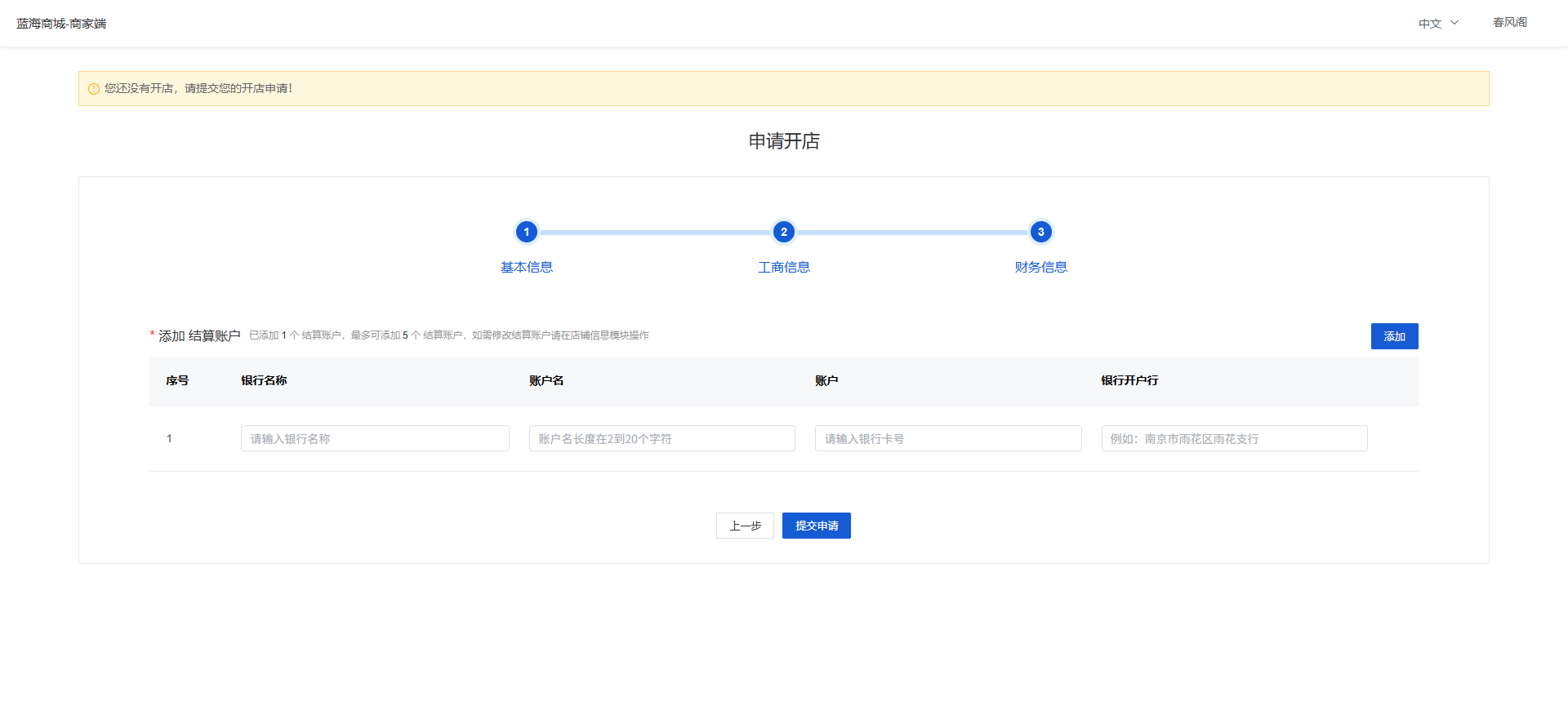This screenshot has height=728, width=1568.
Task: Select step 1 circle in the progress bar
Action: click(527, 232)
